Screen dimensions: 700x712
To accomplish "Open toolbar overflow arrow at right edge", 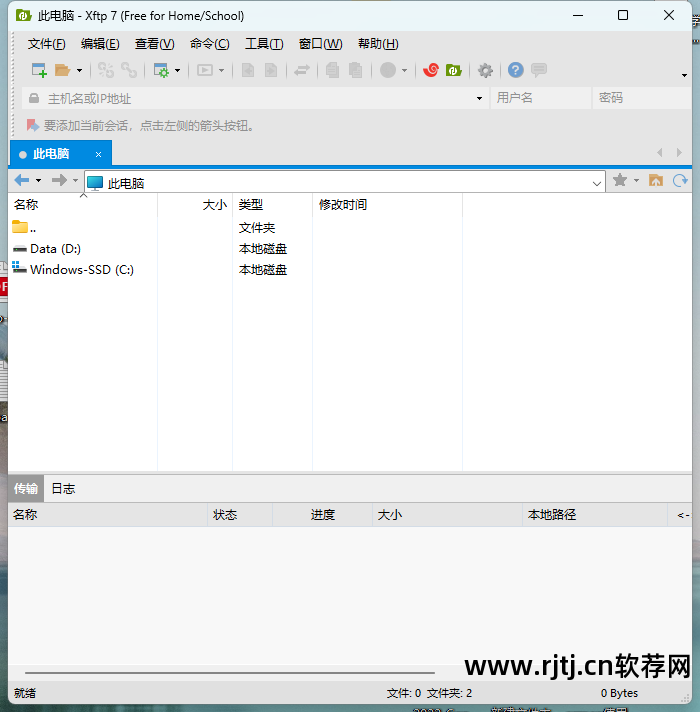I will coord(684,75).
